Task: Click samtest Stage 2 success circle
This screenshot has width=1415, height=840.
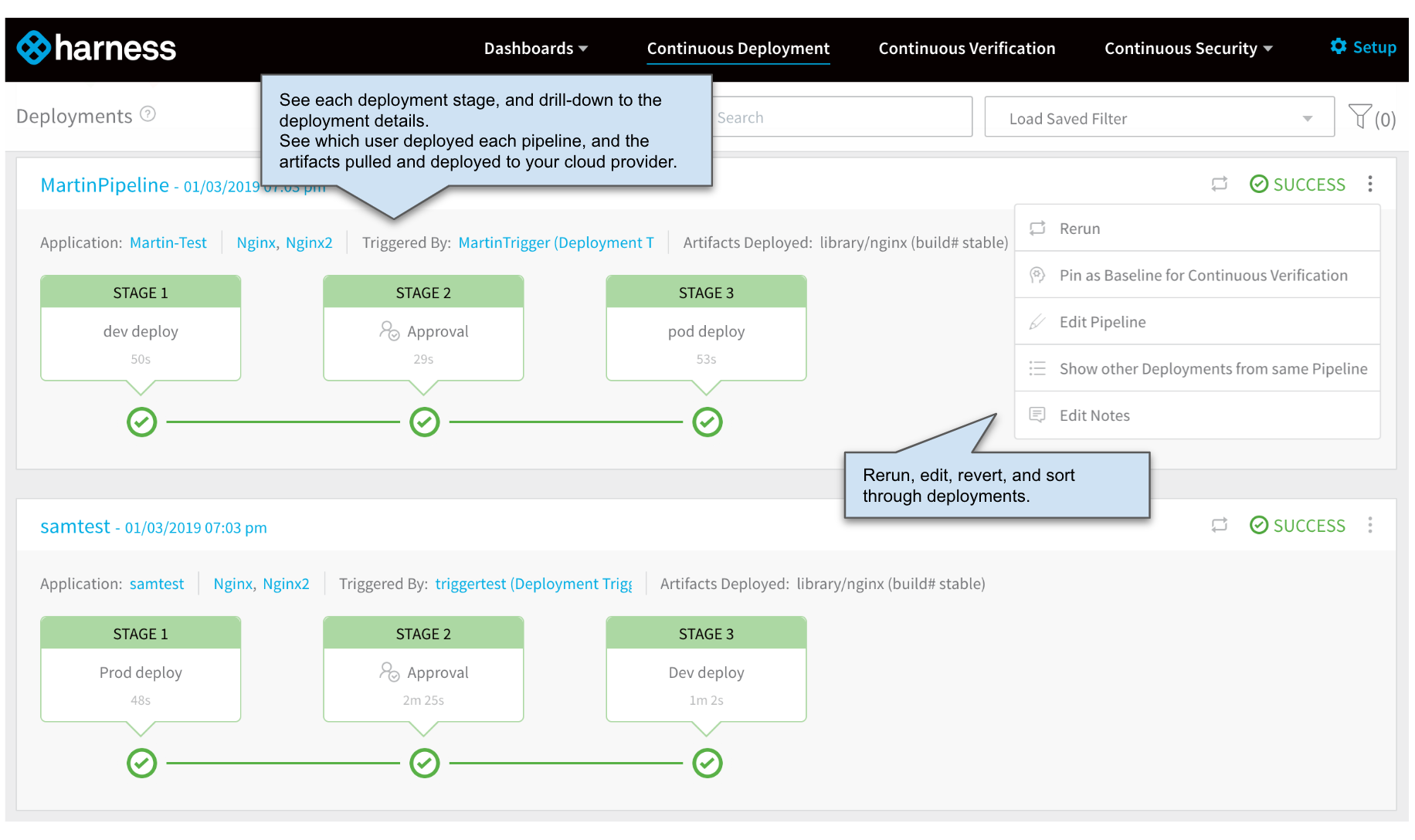Action: tap(425, 764)
